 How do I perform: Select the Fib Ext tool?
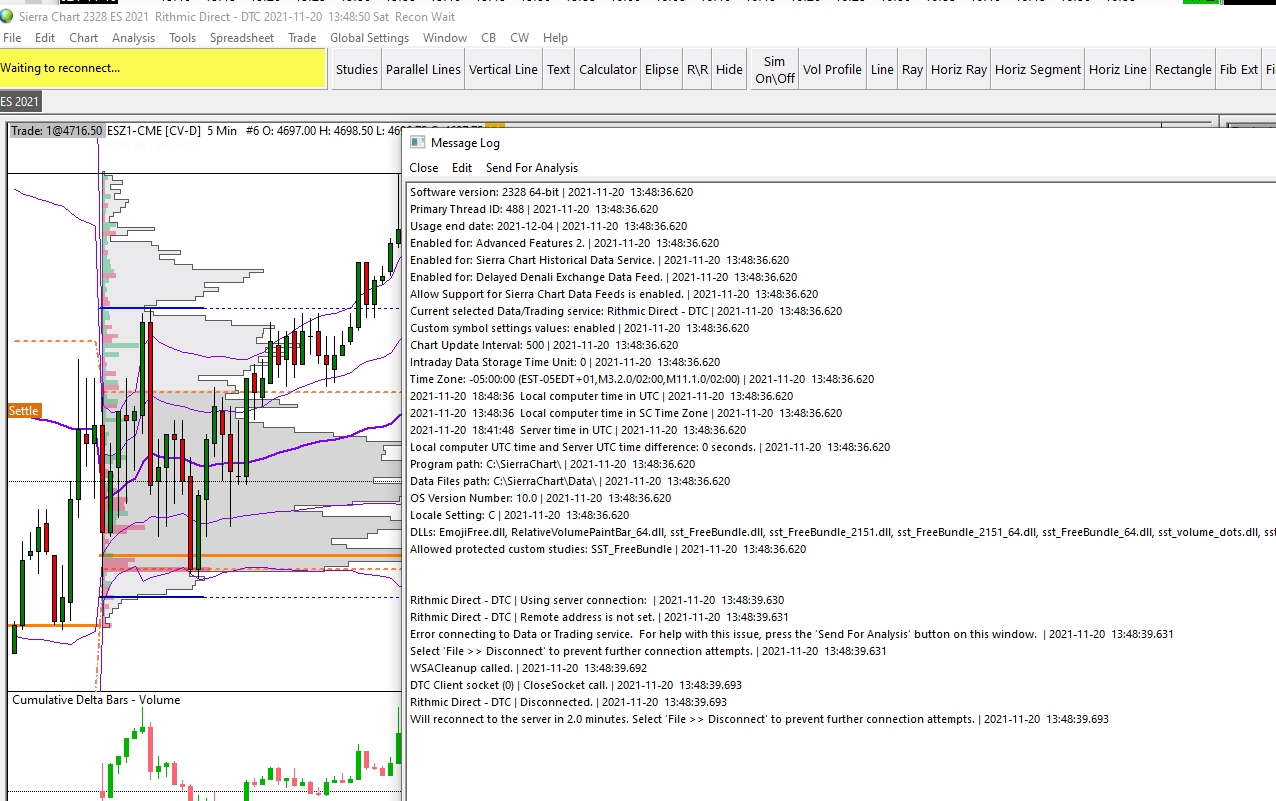pos(1239,69)
